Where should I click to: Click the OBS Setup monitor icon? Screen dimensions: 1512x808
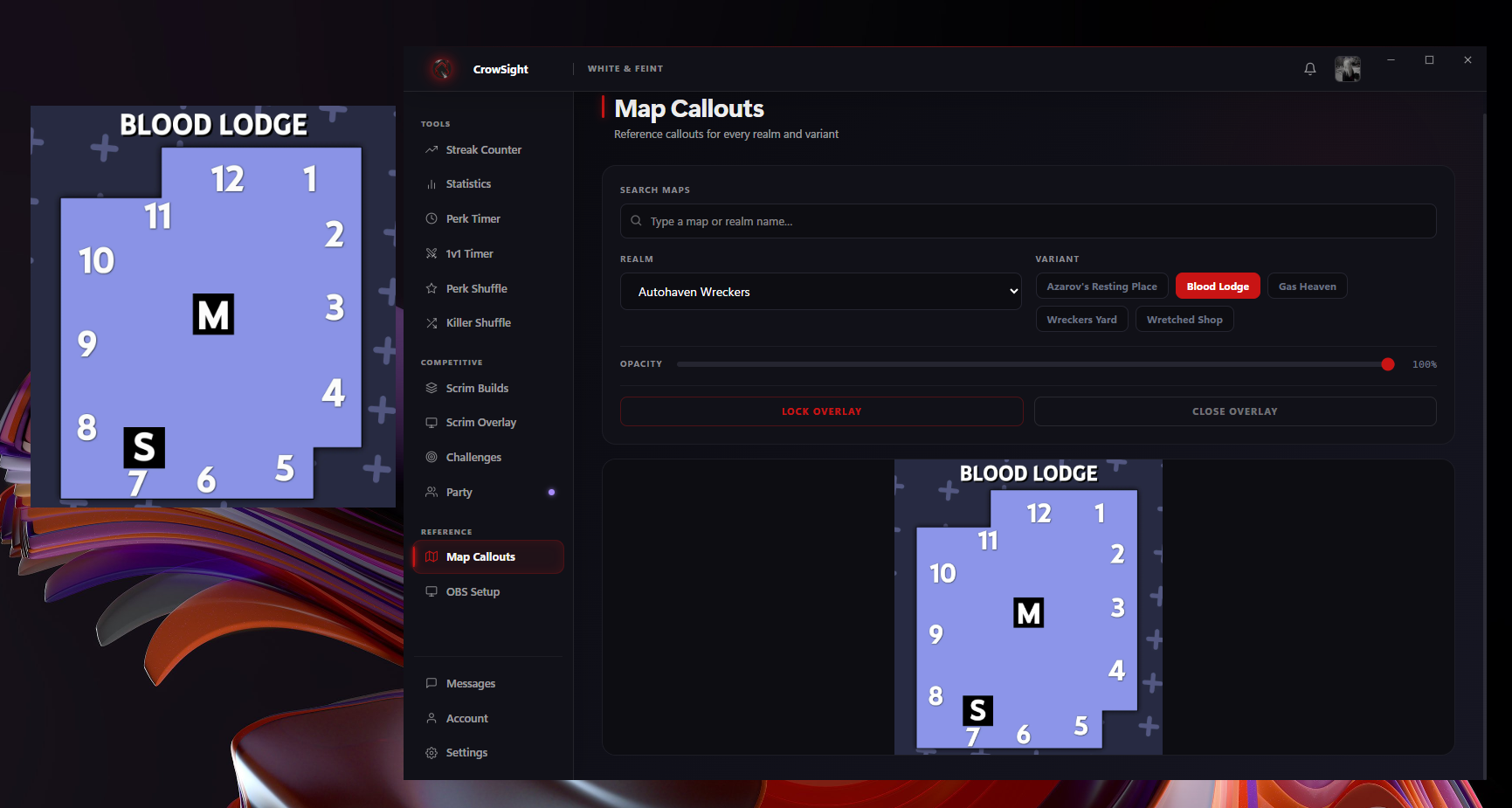[432, 591]
